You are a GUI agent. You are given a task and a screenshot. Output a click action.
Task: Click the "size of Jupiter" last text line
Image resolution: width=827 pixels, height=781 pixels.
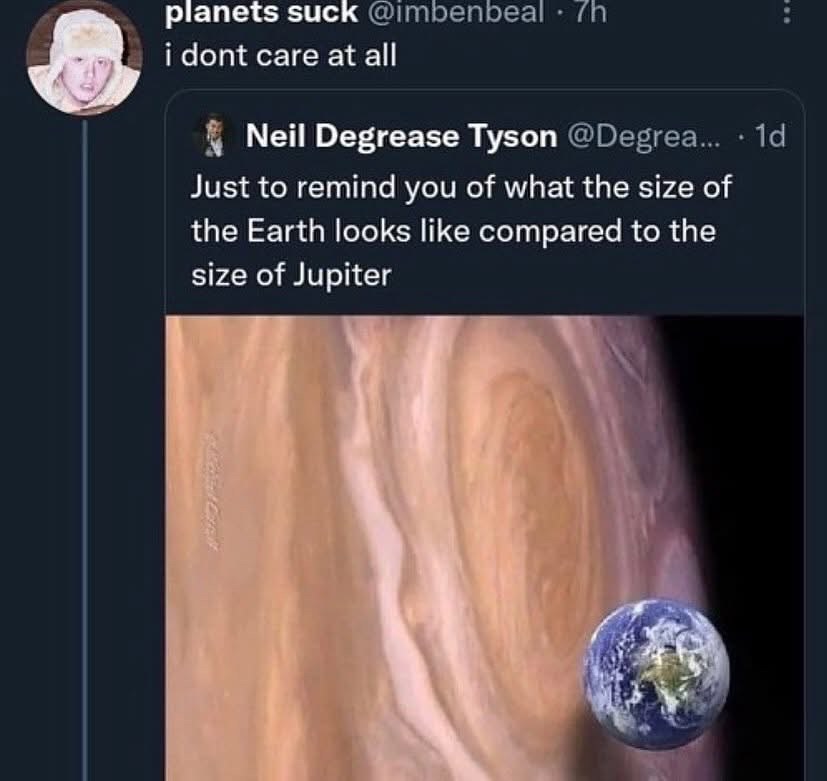click(291, 273)
